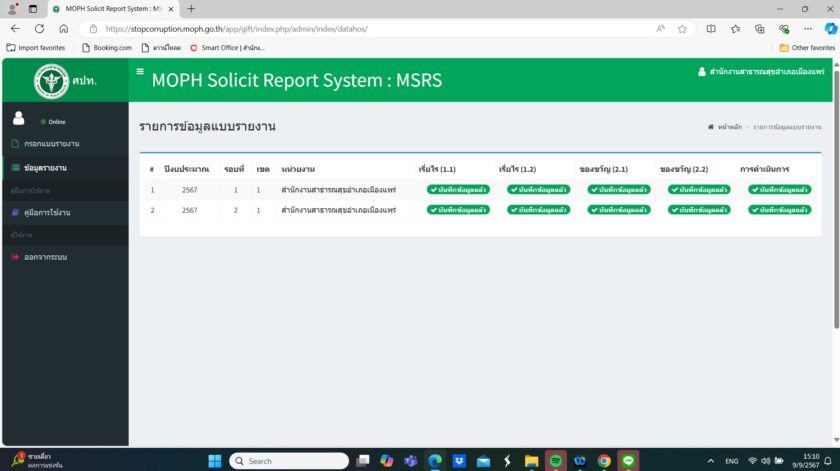Viewport: 840px width, 471px height.
Task: Open the Windows Start button
Action: [x=215, y=461]
